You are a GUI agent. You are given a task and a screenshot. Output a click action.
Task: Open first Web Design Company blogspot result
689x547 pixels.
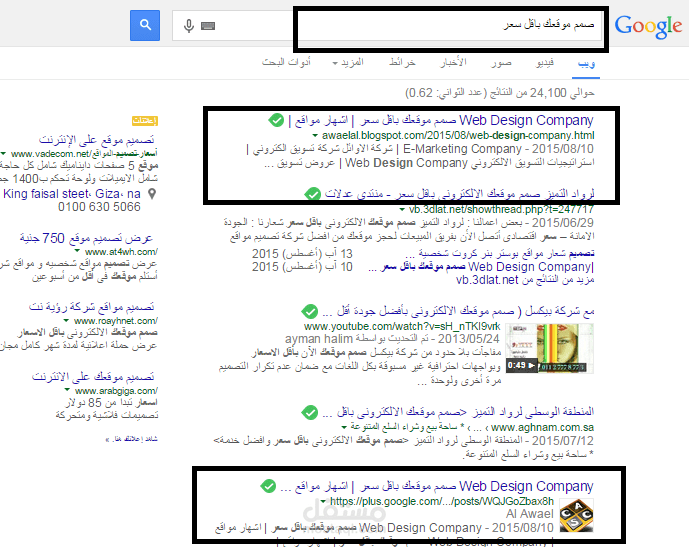(441, 120)
